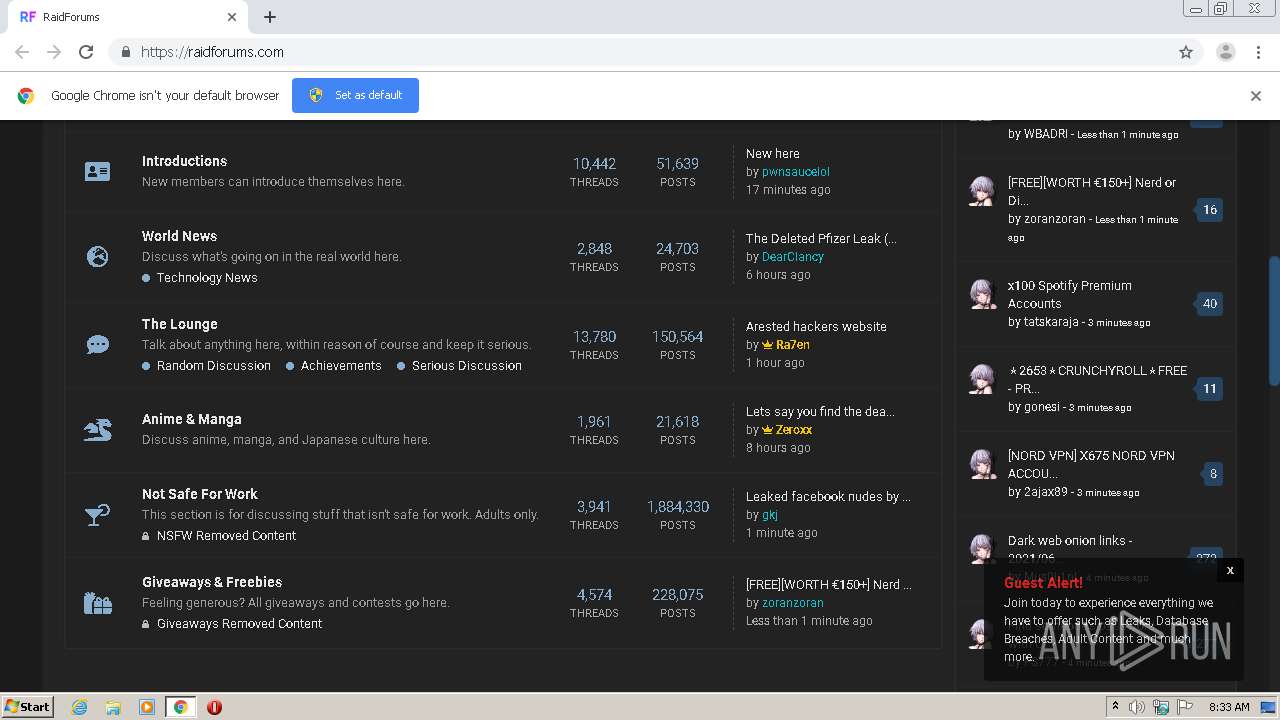
Task: Open Serious Discussion subforum
Action: tap(467, 366)
